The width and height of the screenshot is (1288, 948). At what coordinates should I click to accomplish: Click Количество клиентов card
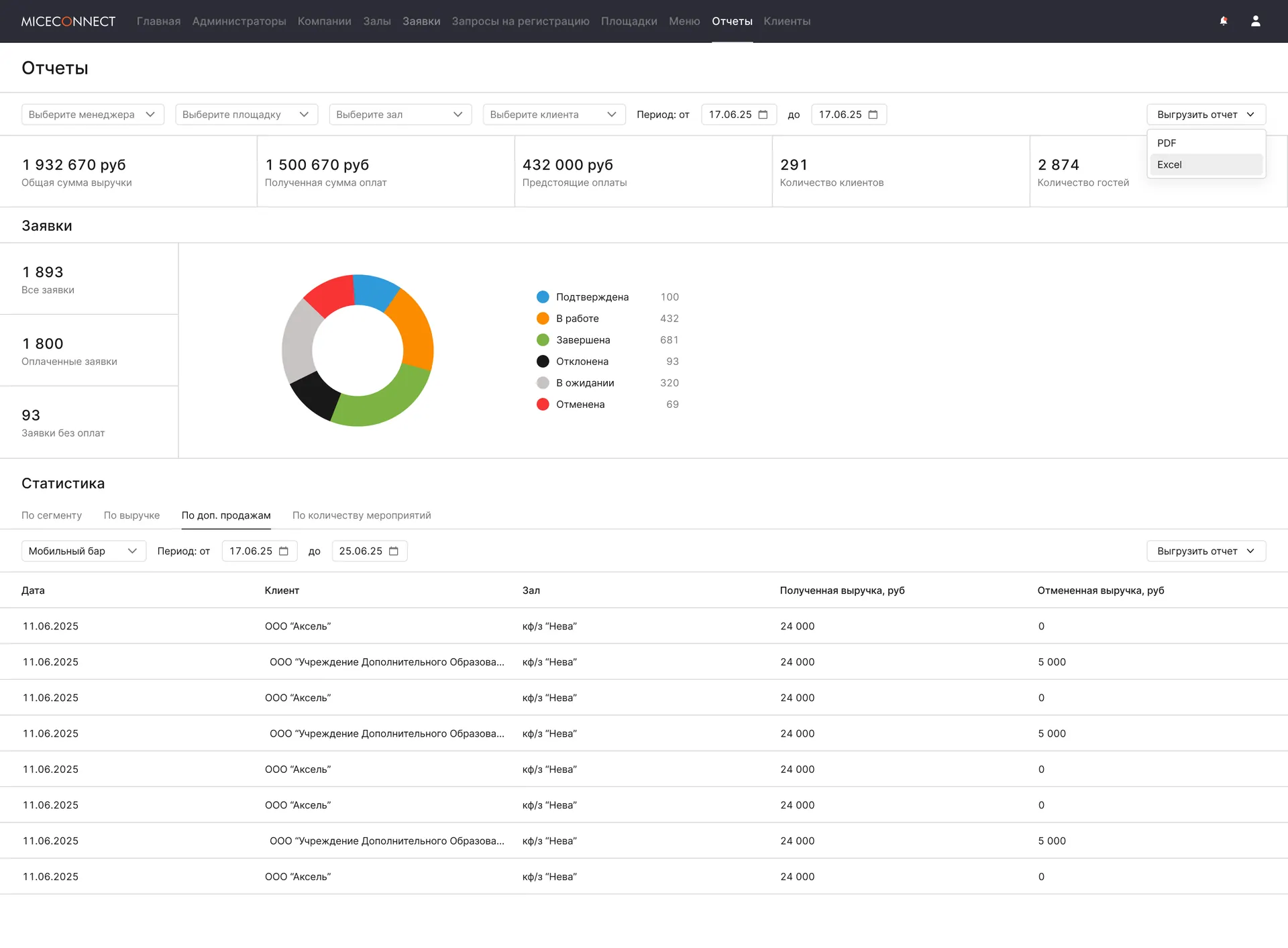point(901,172)
